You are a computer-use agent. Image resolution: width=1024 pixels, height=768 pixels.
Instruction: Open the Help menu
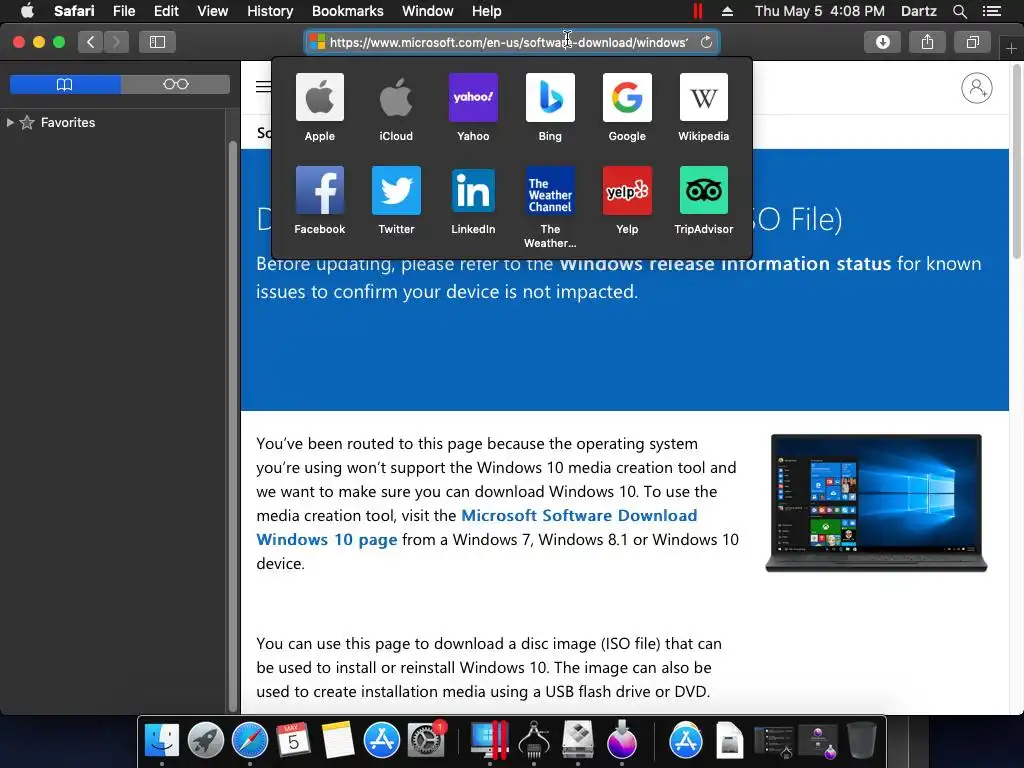[x=487, y=11]
